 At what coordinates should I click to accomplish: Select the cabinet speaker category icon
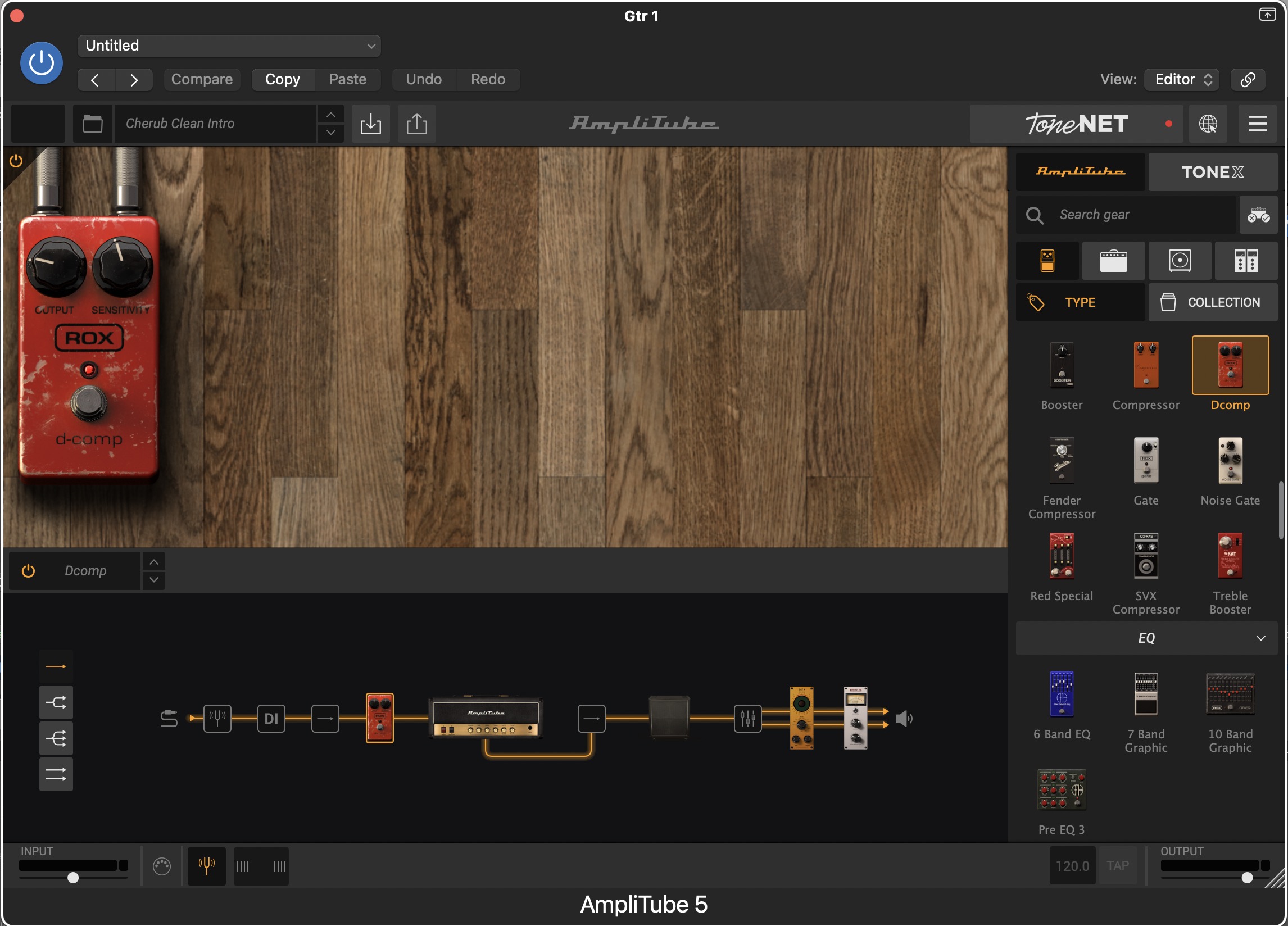coord(1180,261)
